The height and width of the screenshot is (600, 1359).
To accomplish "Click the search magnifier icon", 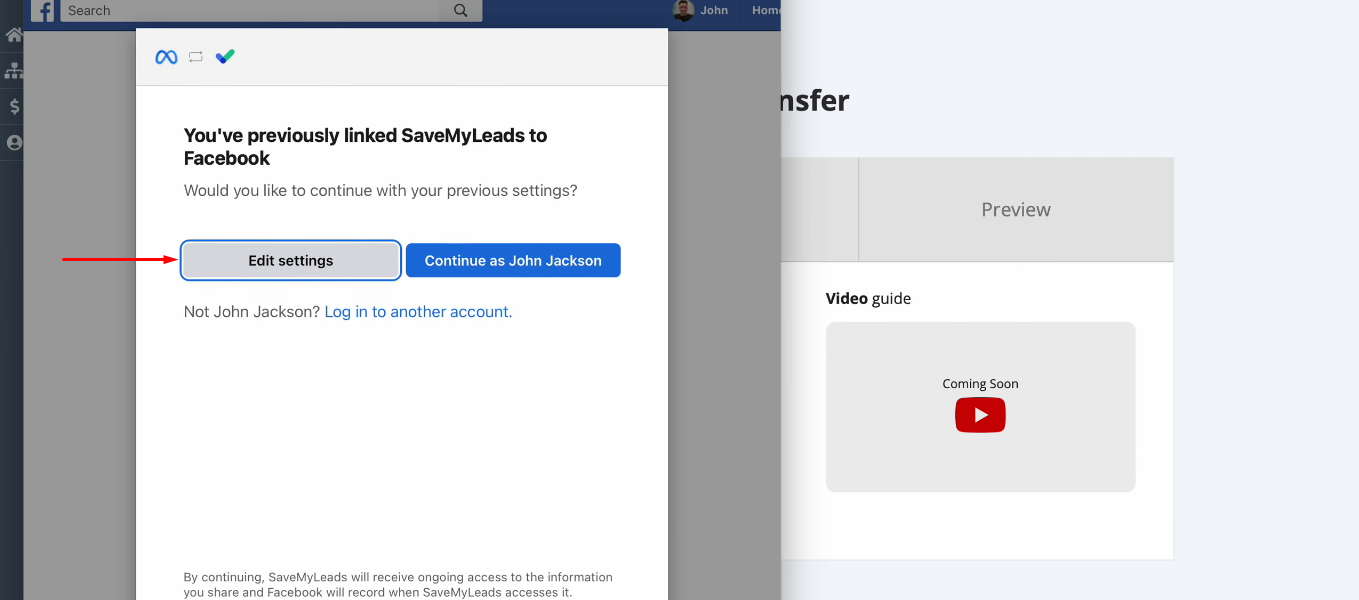I will pos(461,11).
